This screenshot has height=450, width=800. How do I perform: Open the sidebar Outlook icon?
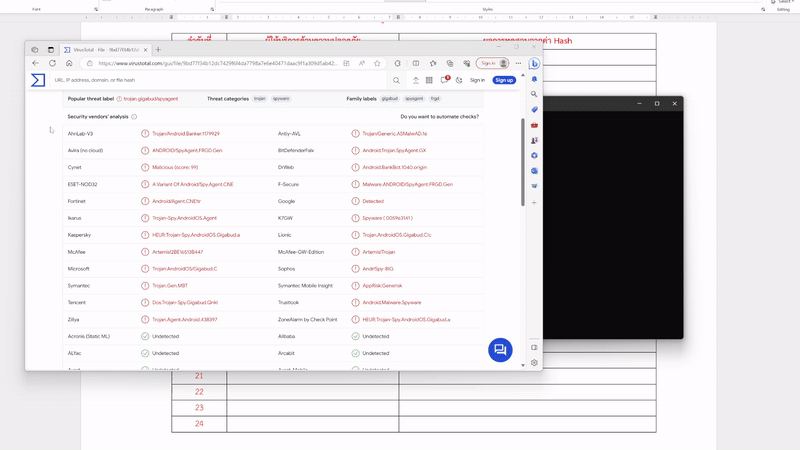[x=534, y=171]
